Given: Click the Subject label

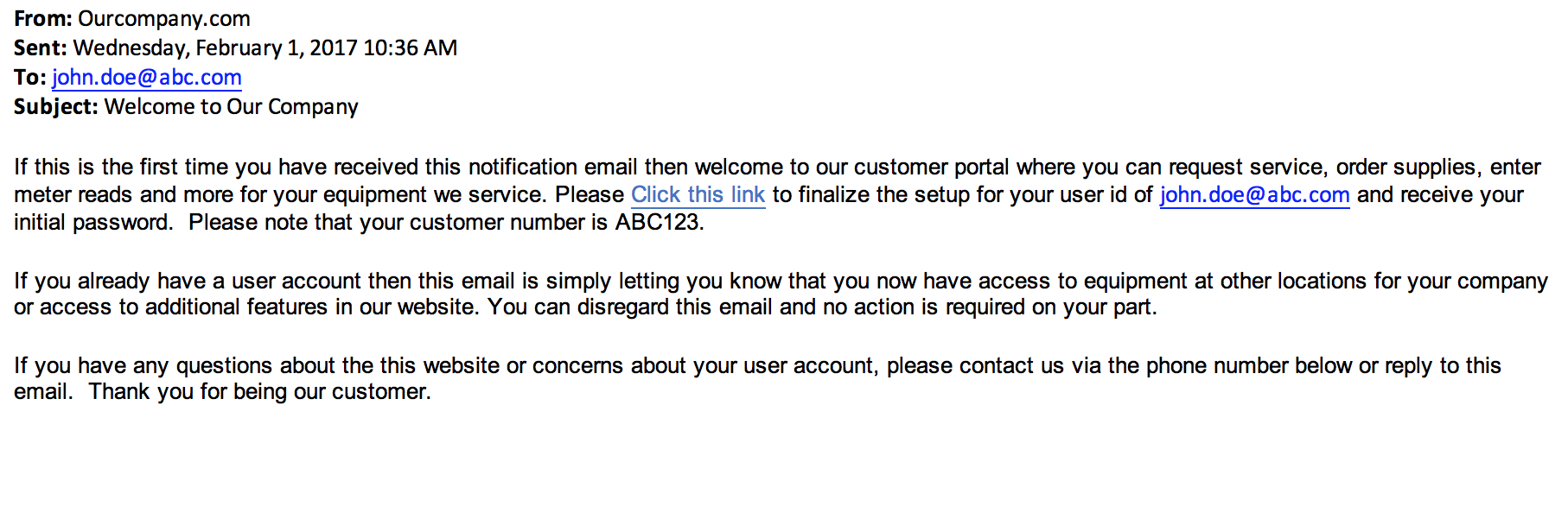Looking at the screenshot, I should coord(56,106).
